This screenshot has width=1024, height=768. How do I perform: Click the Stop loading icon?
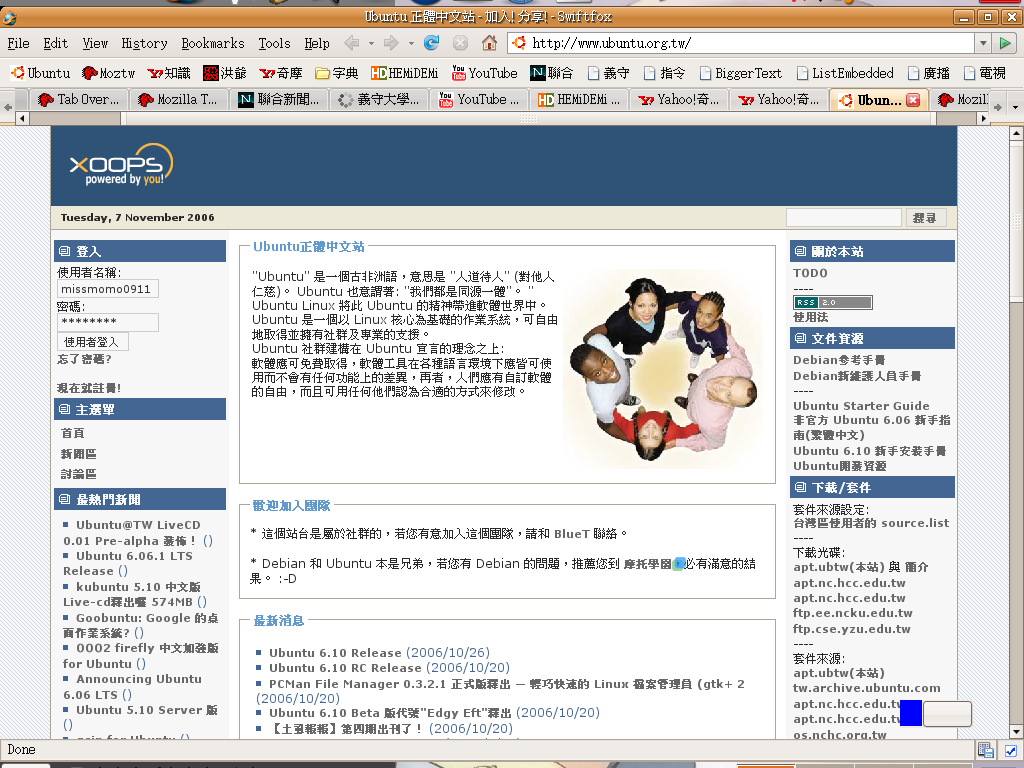coord(460,43)
